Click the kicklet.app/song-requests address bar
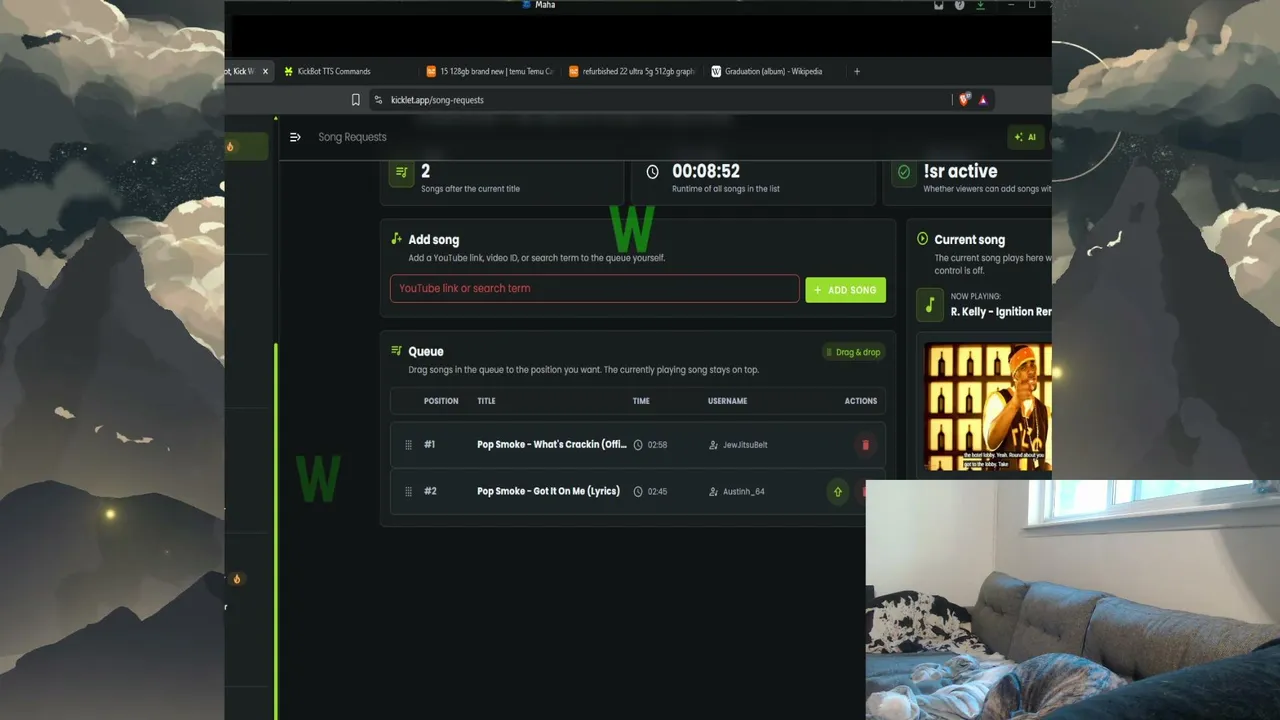Screen dimensions: 1280x720 coord(437,100)
